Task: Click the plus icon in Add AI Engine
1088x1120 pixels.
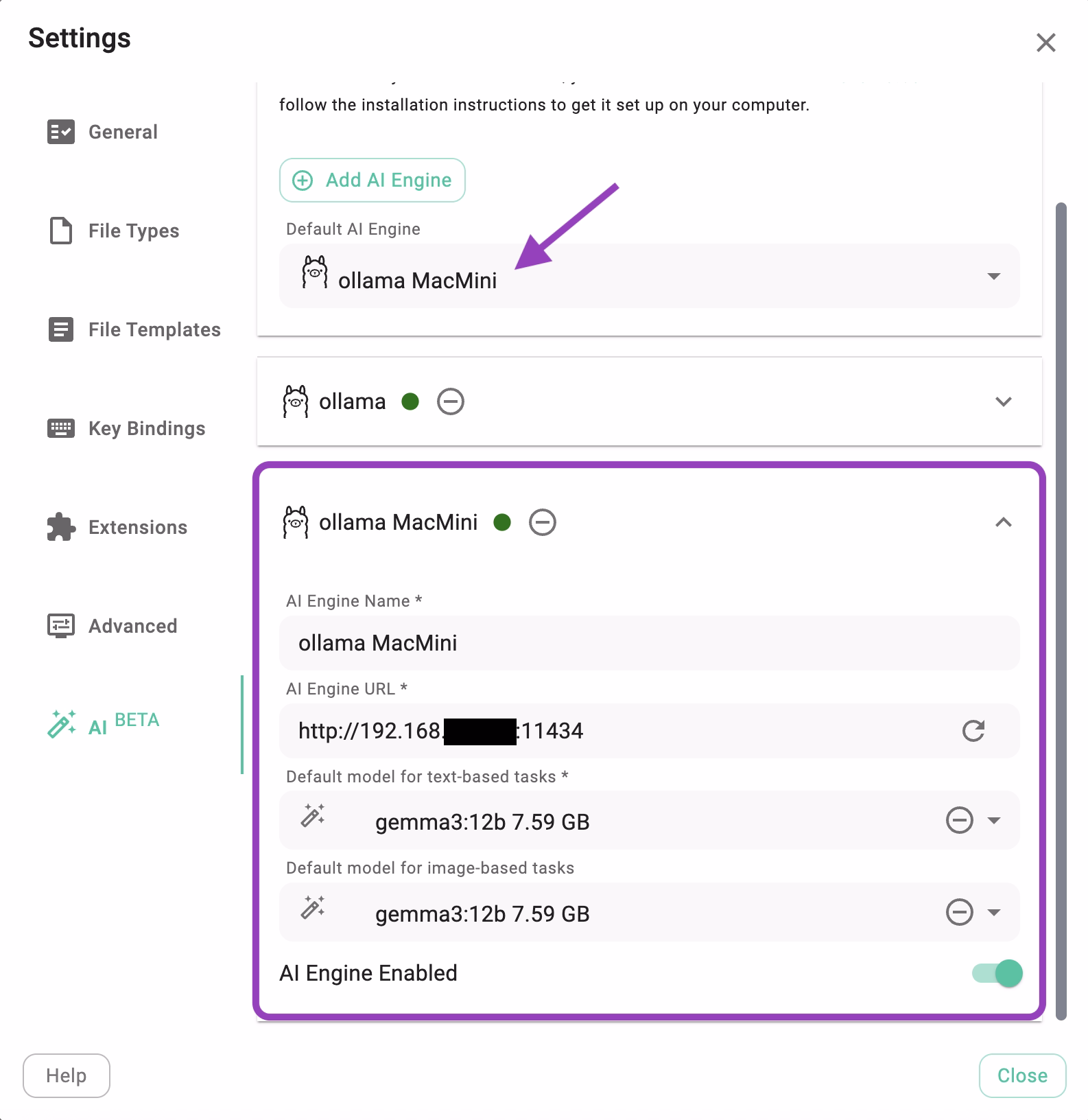Action: pos(303,180)
